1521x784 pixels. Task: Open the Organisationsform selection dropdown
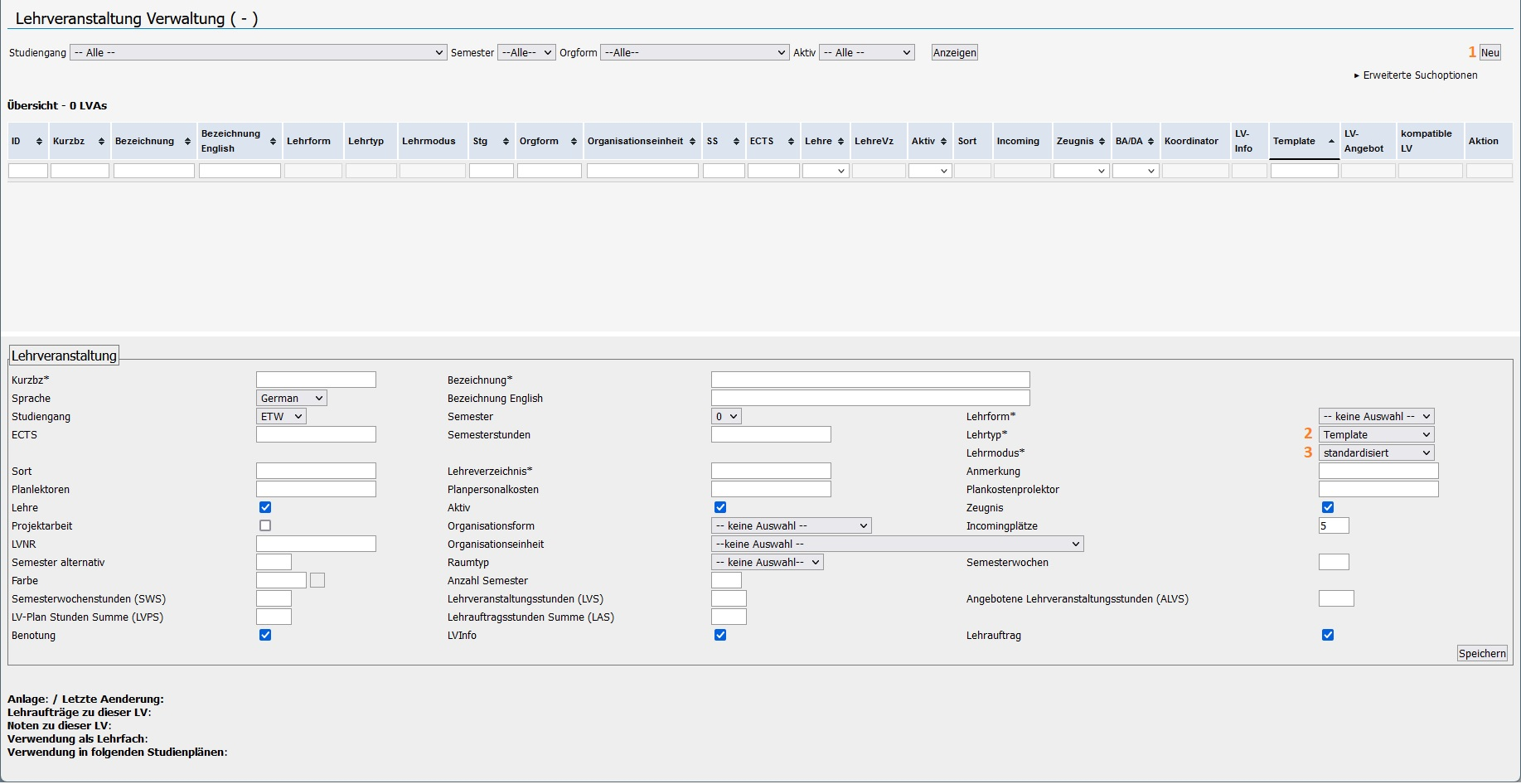pos(790,525)
